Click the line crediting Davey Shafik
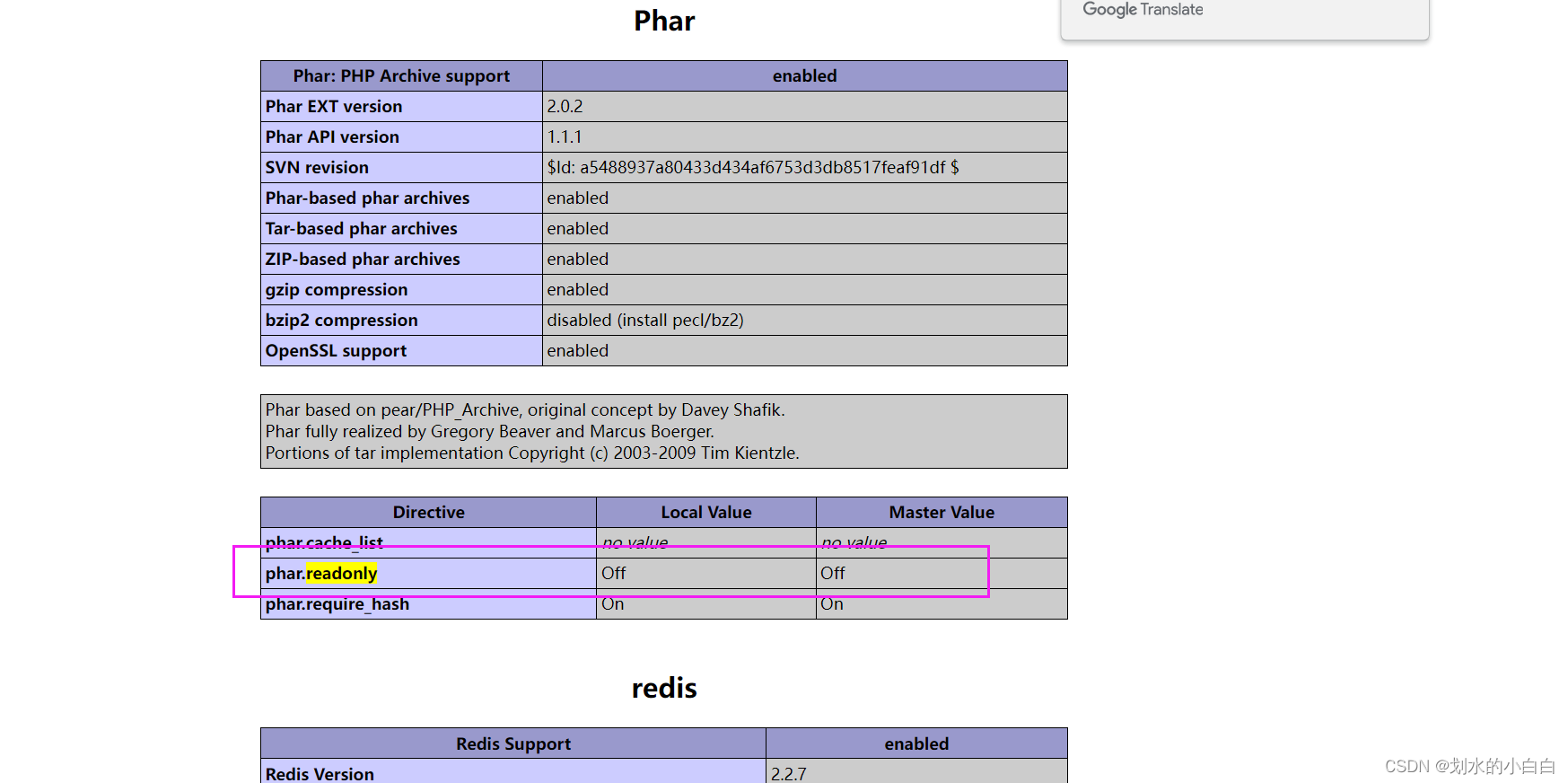This screenshot has width=1568, height=783. click(x=525, y=410)
